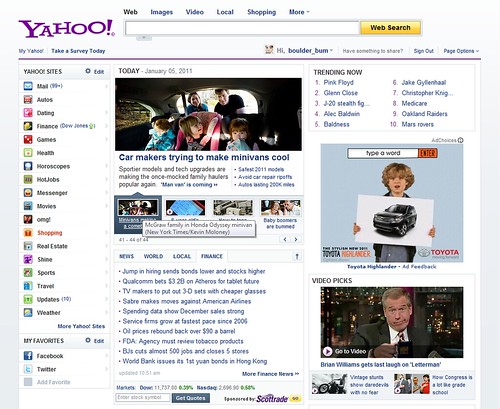Open the WORLD news tab
The image size is (500, 409).
(x=153, y=256)
